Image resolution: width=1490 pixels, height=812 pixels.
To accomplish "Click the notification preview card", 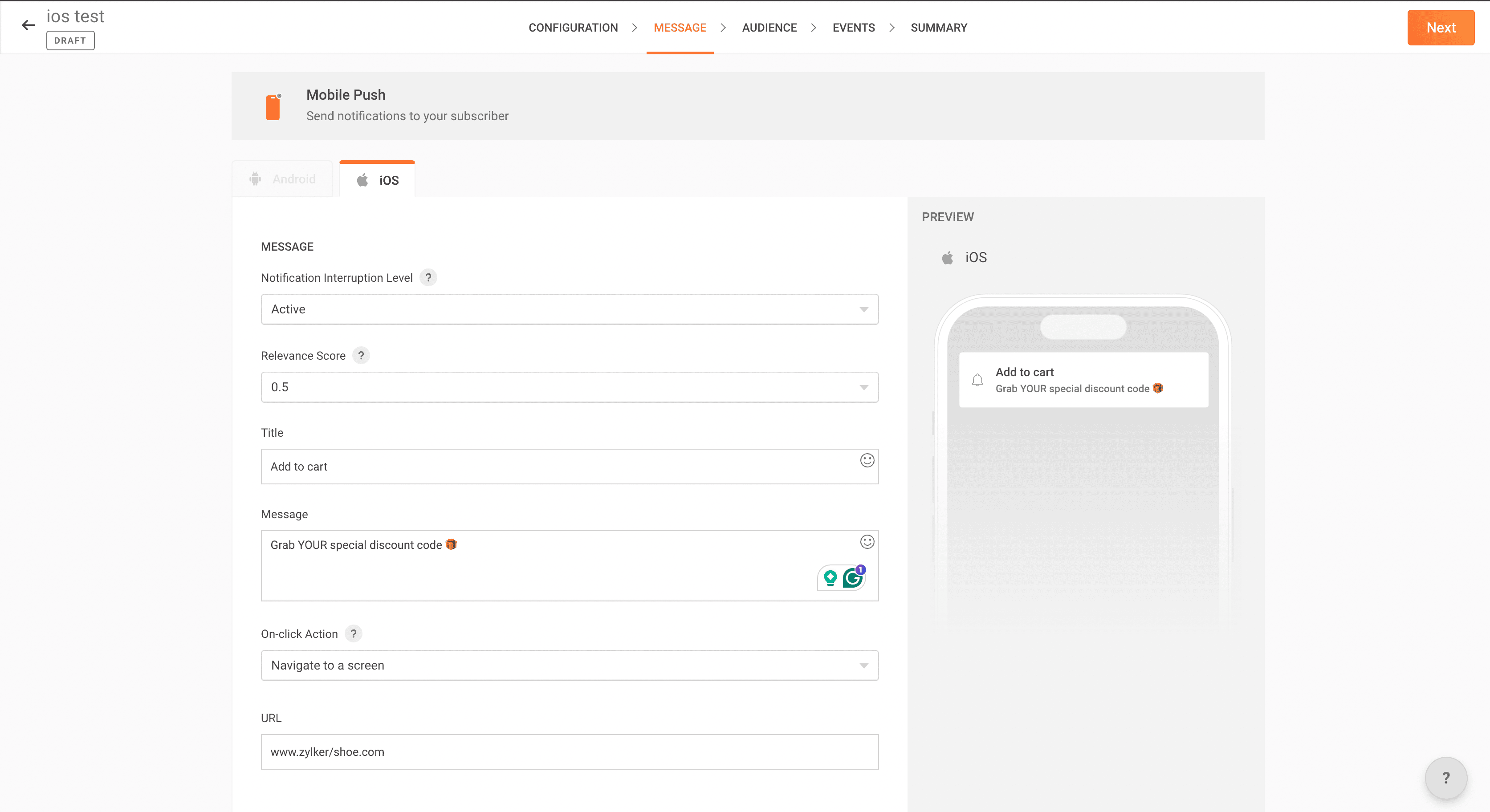I will click(1083, 380).
